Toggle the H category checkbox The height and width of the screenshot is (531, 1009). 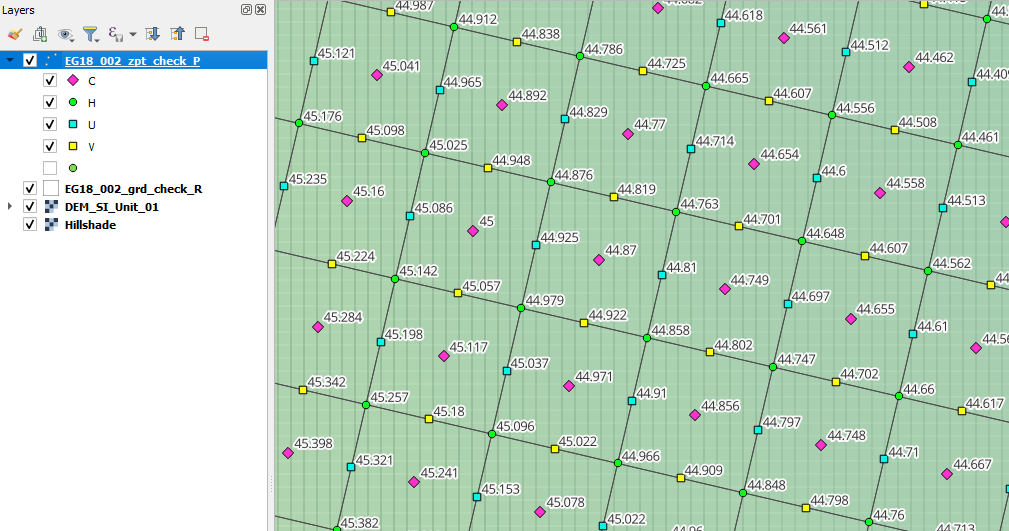pos(50,102)
